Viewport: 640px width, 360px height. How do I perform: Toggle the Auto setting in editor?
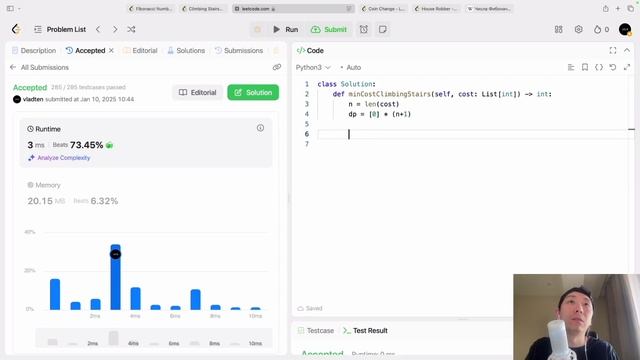point(351,67)
